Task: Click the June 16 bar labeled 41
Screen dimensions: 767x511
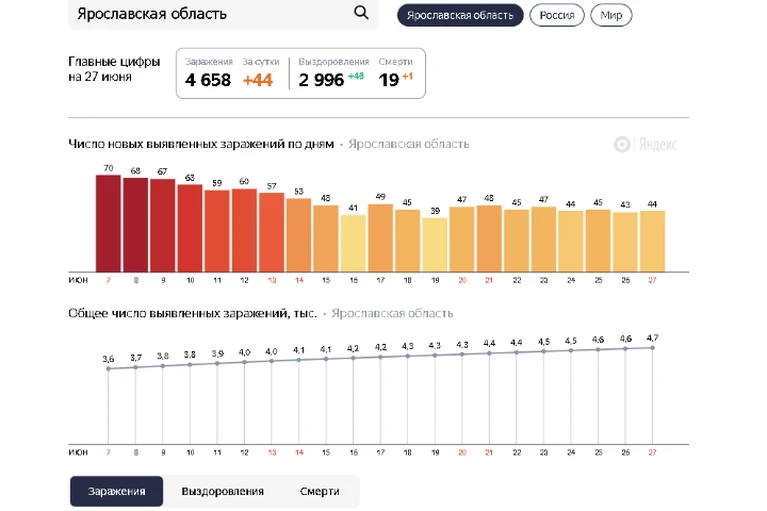Action: pyautogui.click(x=353, y=244)
